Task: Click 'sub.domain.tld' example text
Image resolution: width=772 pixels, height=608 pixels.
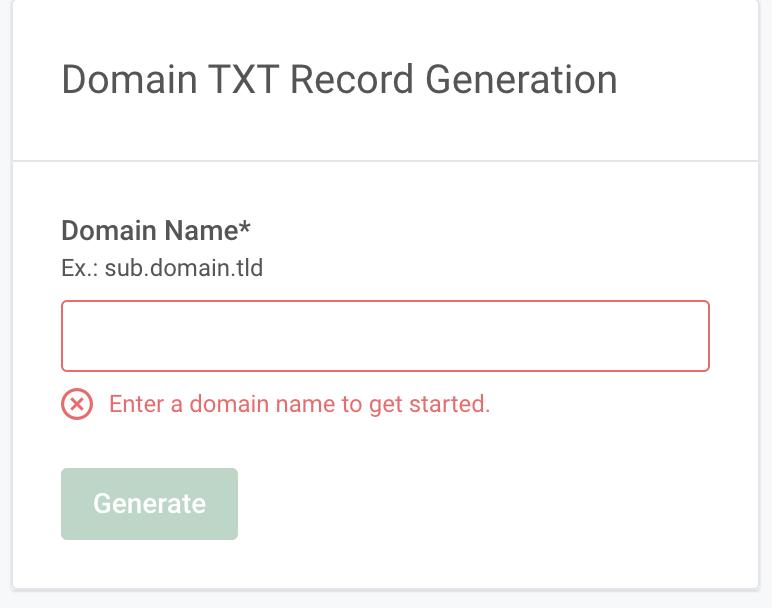Action: point(184,268)
